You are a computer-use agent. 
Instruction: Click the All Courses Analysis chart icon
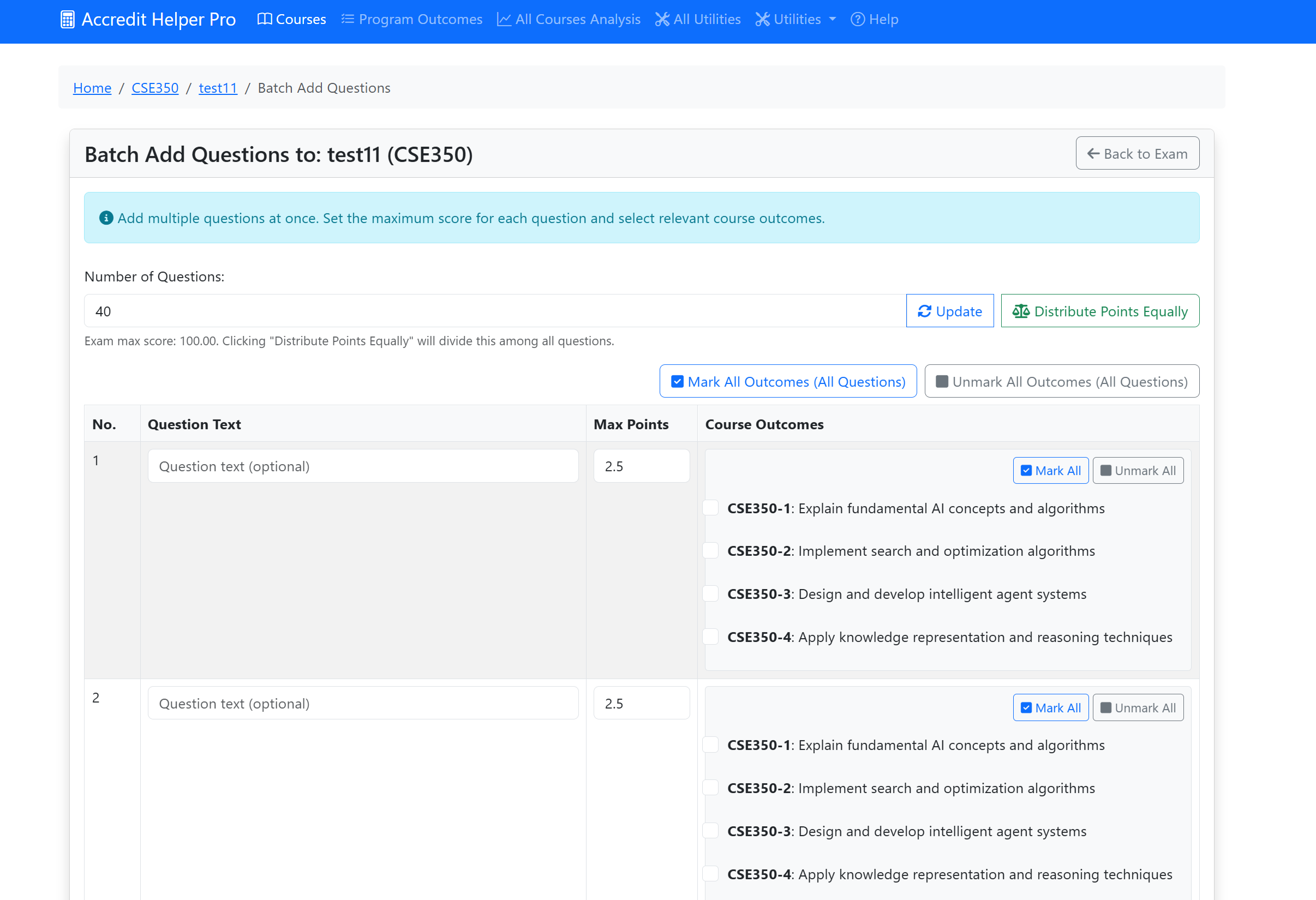coord(504,19)
